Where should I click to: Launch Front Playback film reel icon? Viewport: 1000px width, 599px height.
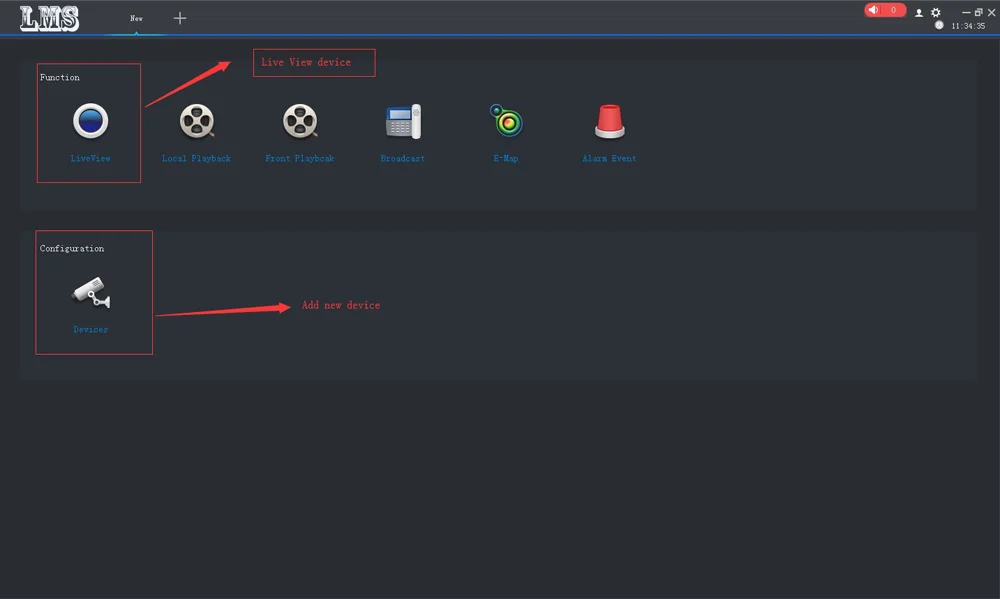click(x=300, y=121)
